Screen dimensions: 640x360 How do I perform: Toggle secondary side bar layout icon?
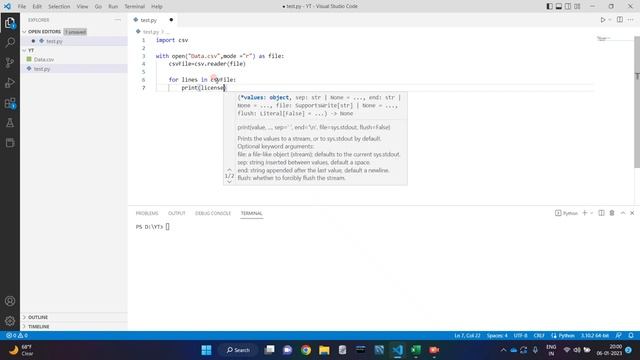click(568, 7)
